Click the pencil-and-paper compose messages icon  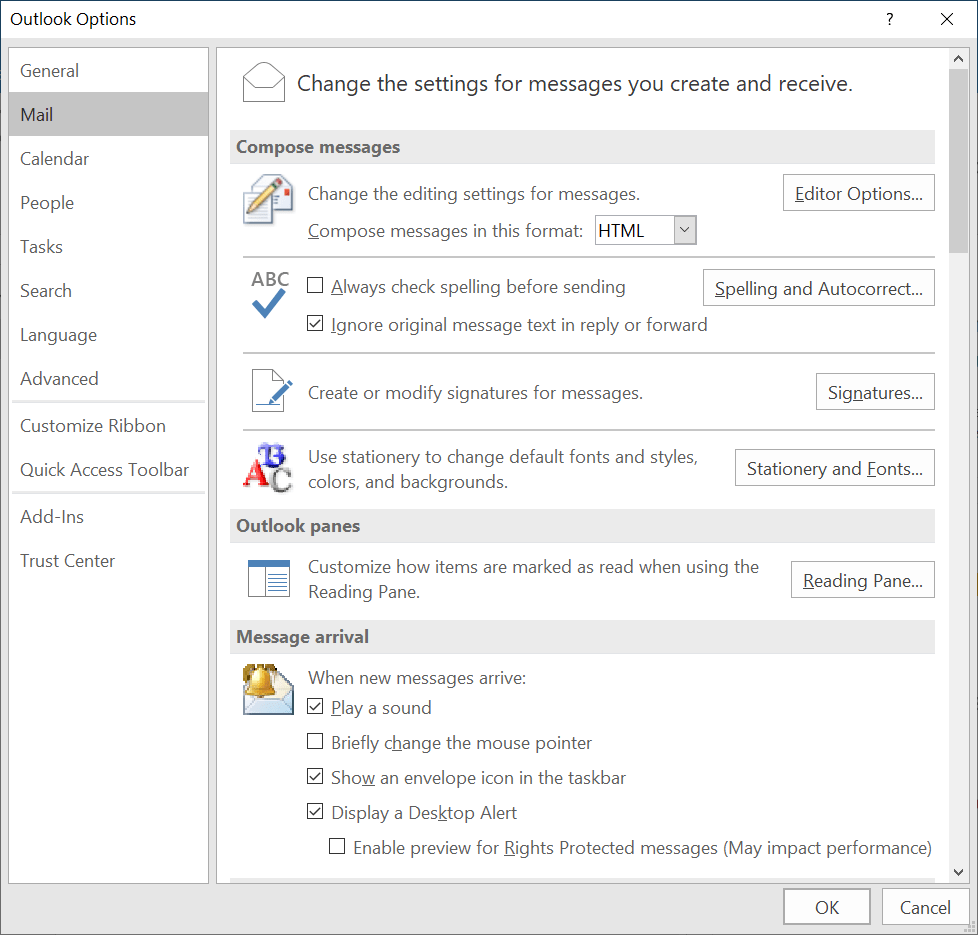click(x=268, y=200)
